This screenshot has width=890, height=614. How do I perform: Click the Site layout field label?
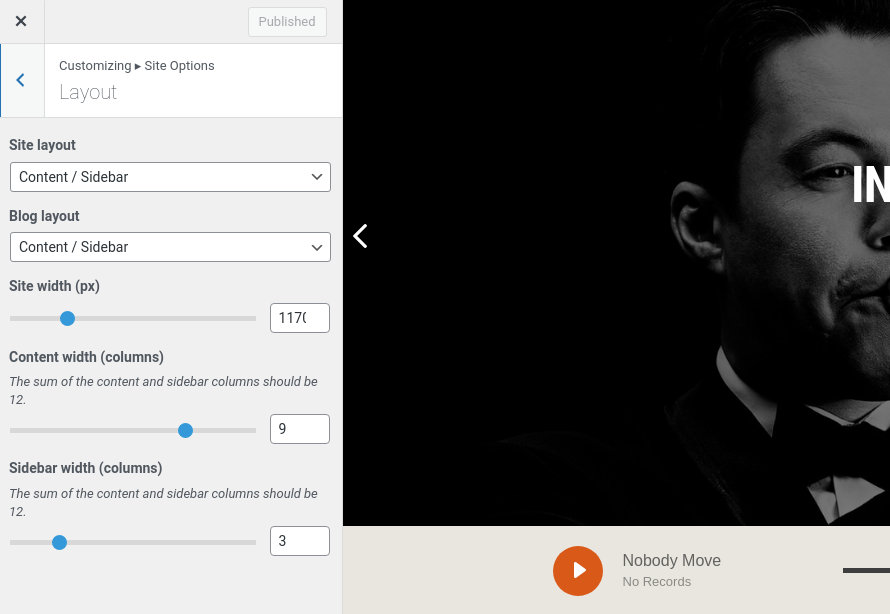click(42, 145)
